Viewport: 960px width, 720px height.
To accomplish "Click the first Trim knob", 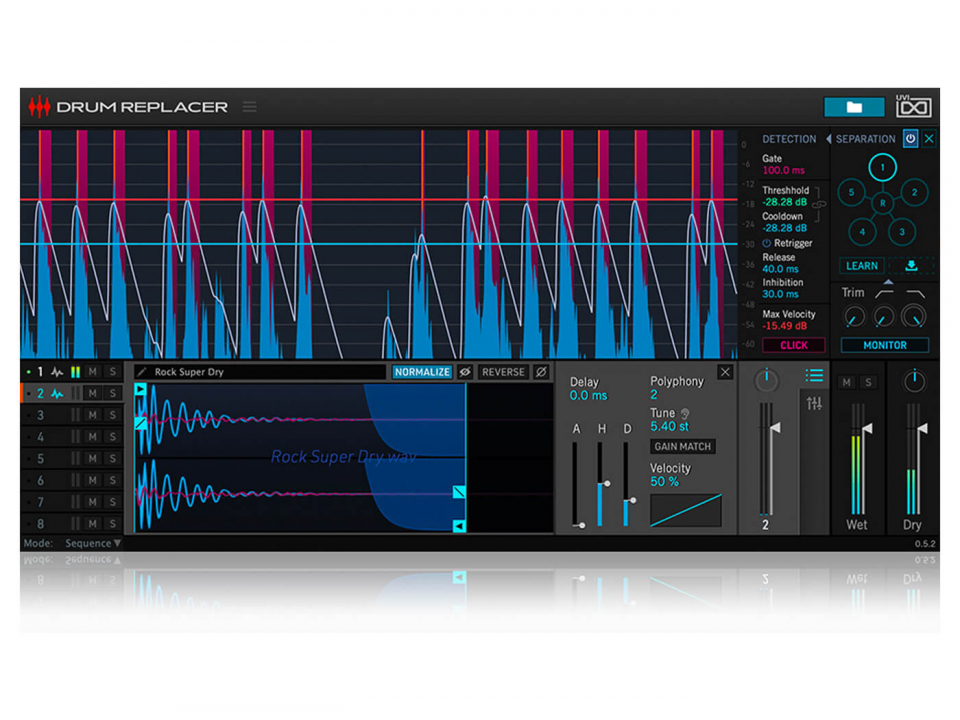I will tap(854, 317).
